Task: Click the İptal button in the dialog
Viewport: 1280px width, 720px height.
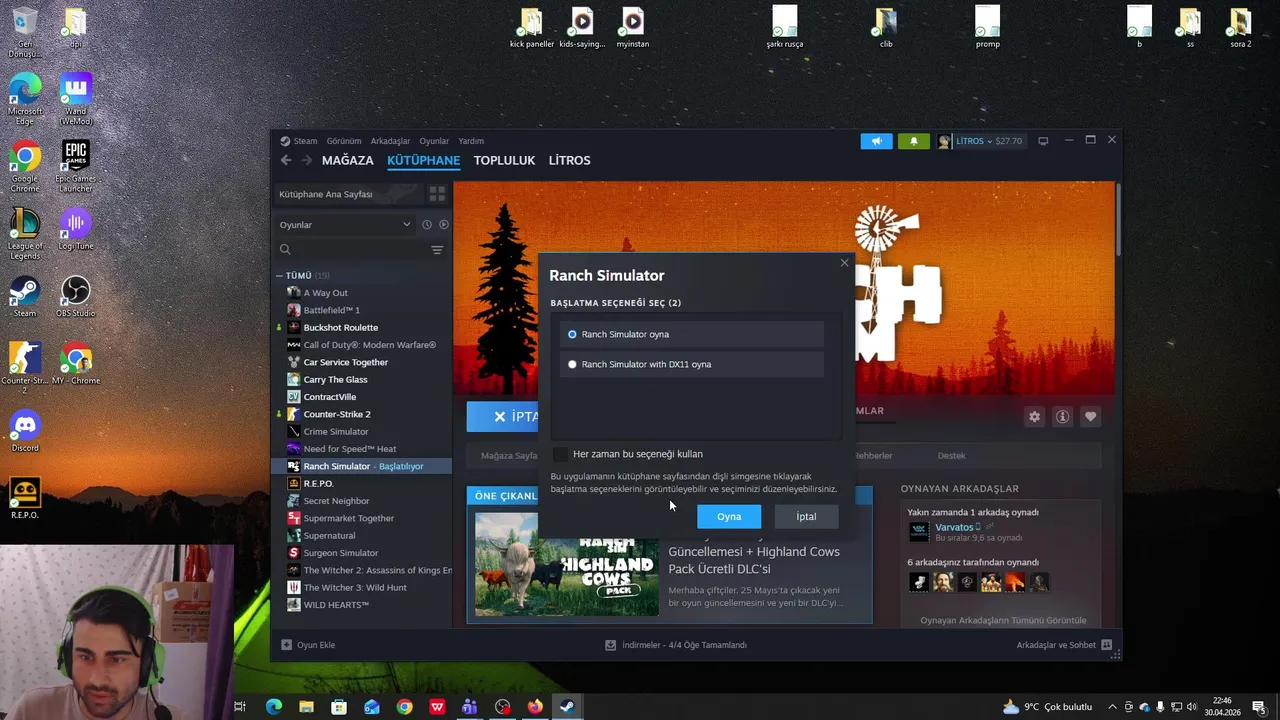Action: pyautogui.click(x=806, y=516)
